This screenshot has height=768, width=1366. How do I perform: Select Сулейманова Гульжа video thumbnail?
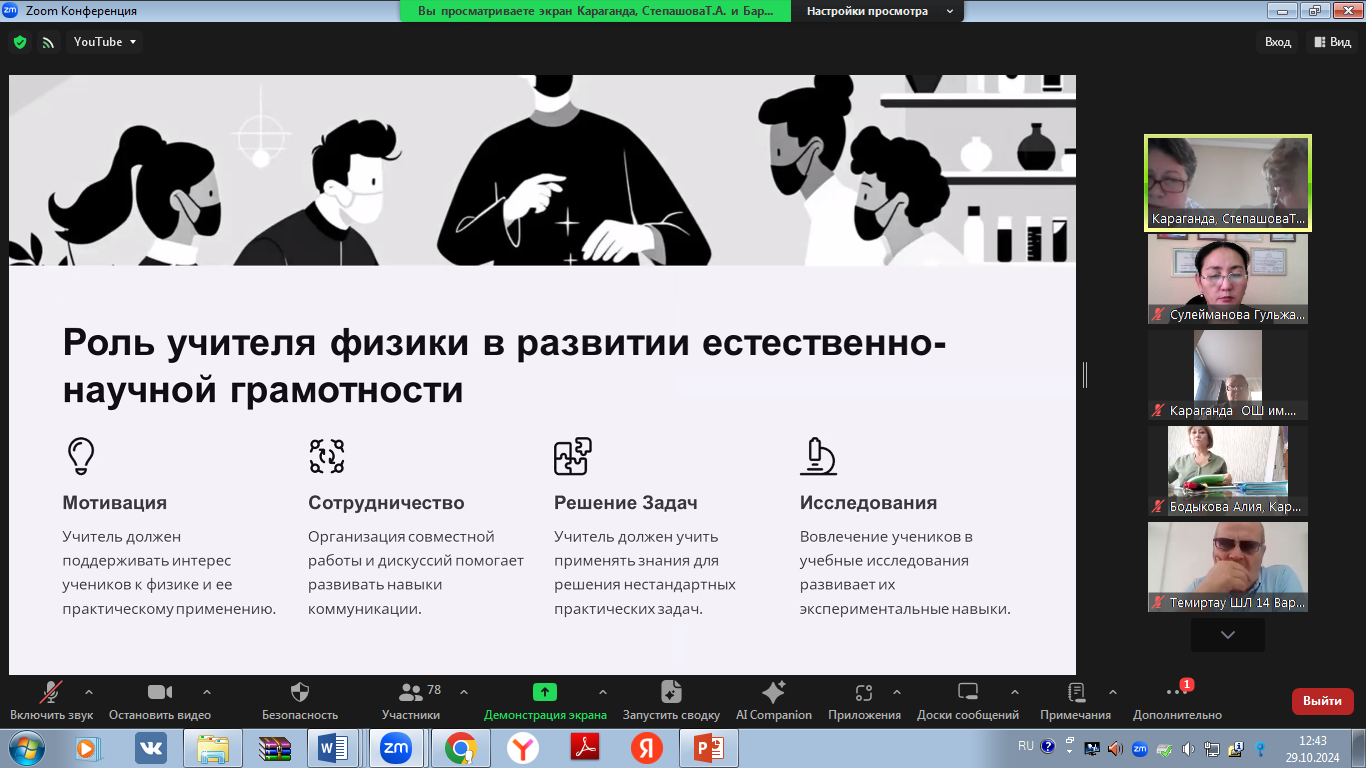point(1227,279)
